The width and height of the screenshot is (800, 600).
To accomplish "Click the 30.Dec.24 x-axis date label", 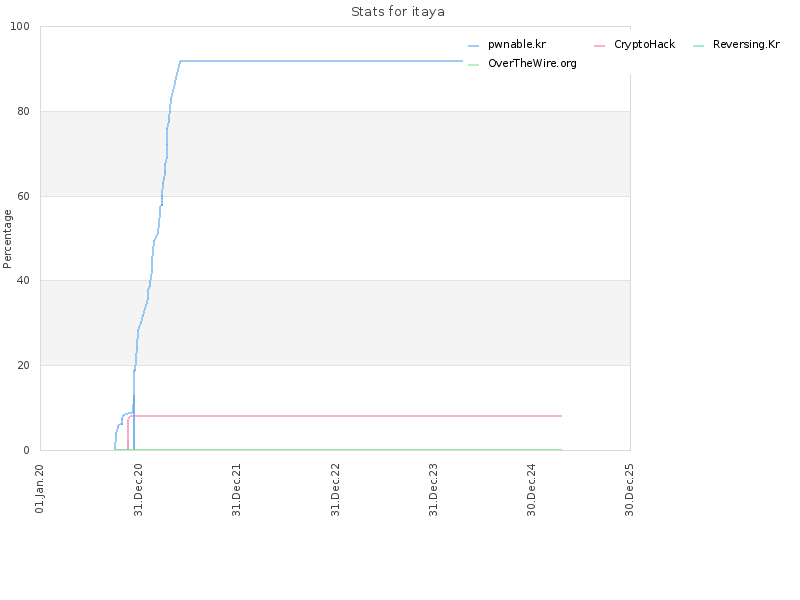I will tap(532, 490).
